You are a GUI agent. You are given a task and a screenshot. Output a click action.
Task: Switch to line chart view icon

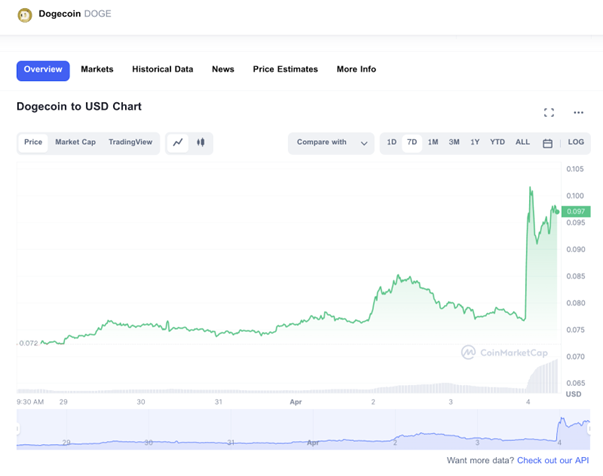(x=178, y=143)
